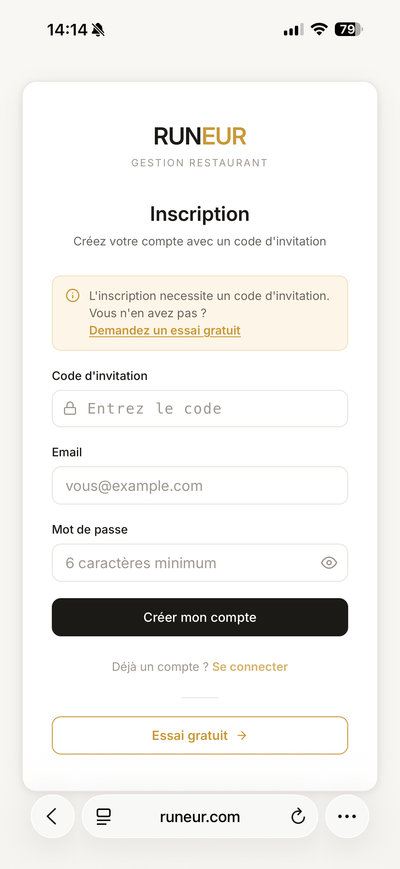Open the Essai gratuit outlined button
The height and width of the screenshot is (869, 400).
pyautogui.click(x=200, y=735)
